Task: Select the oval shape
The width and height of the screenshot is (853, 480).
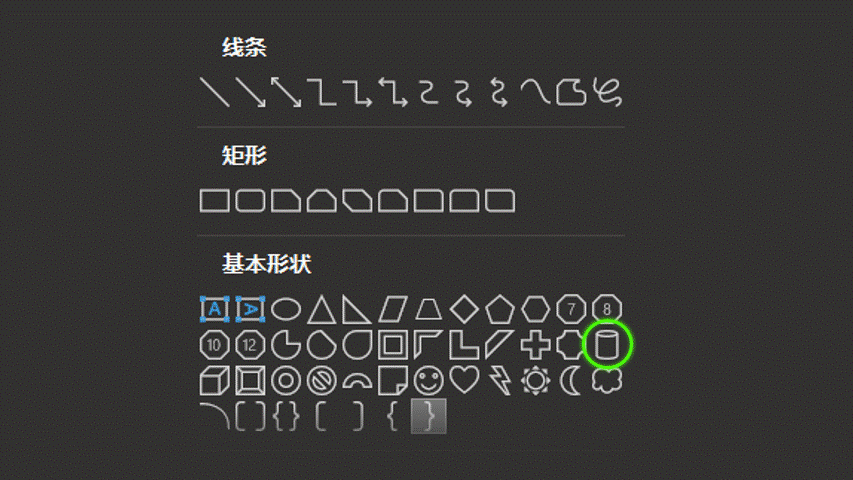Action: point(286,309)
